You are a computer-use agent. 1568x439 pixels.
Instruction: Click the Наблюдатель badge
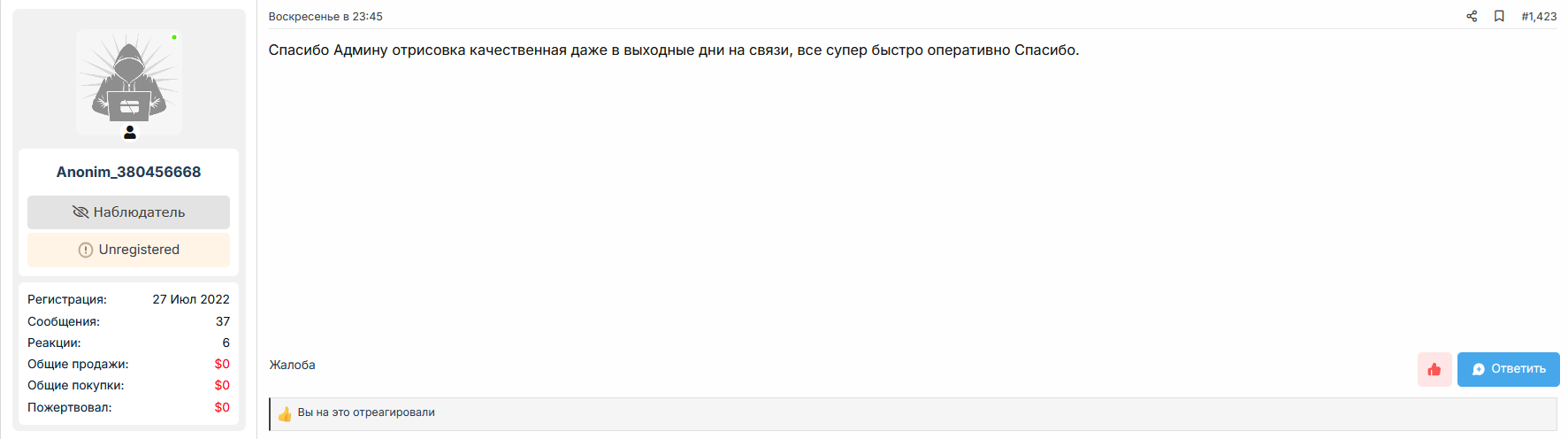pos(129,212)
